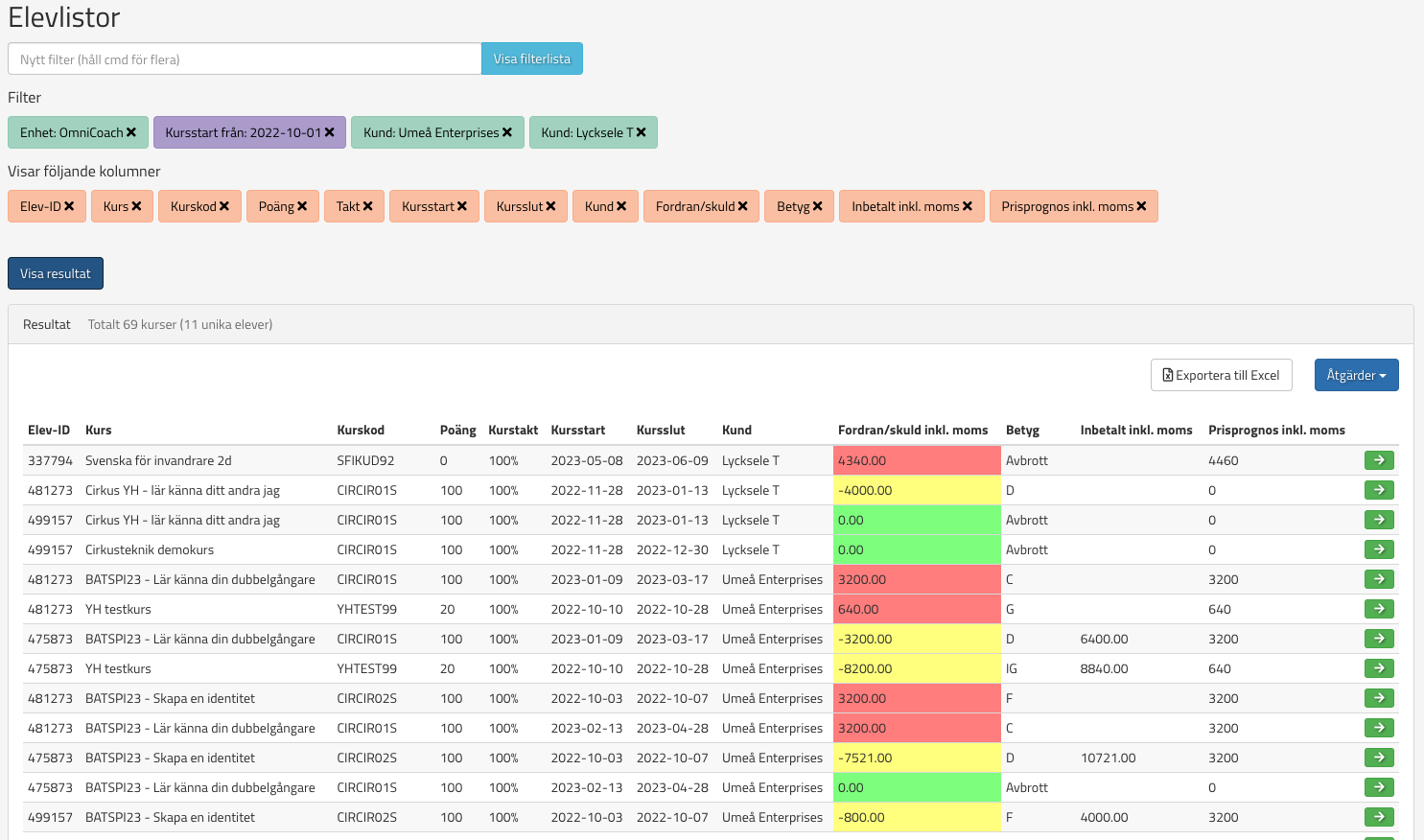Remove the Kurskod column tag

[x=224, y=207]
